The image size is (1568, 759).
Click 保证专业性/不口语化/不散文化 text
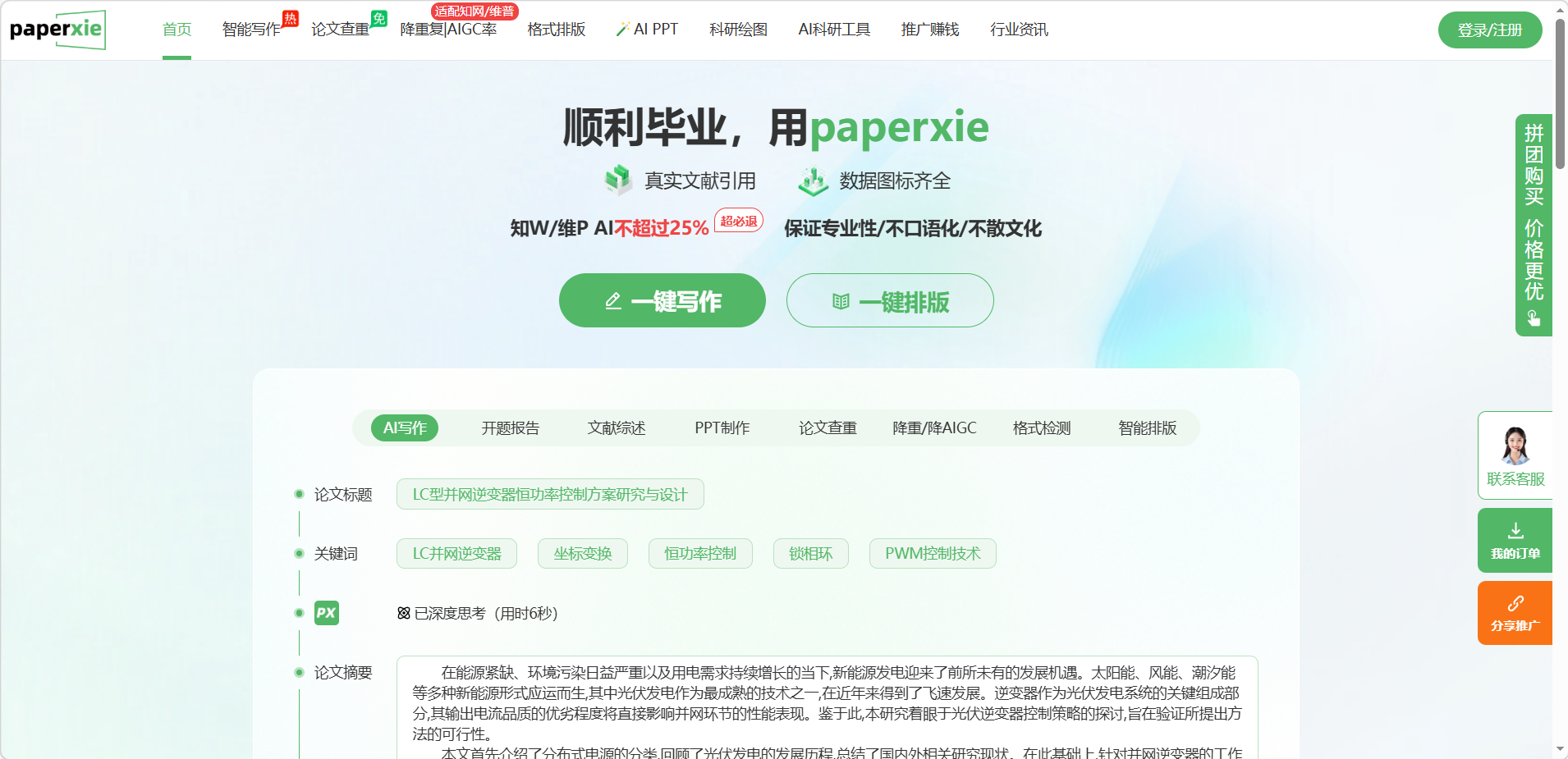(913, 227)
